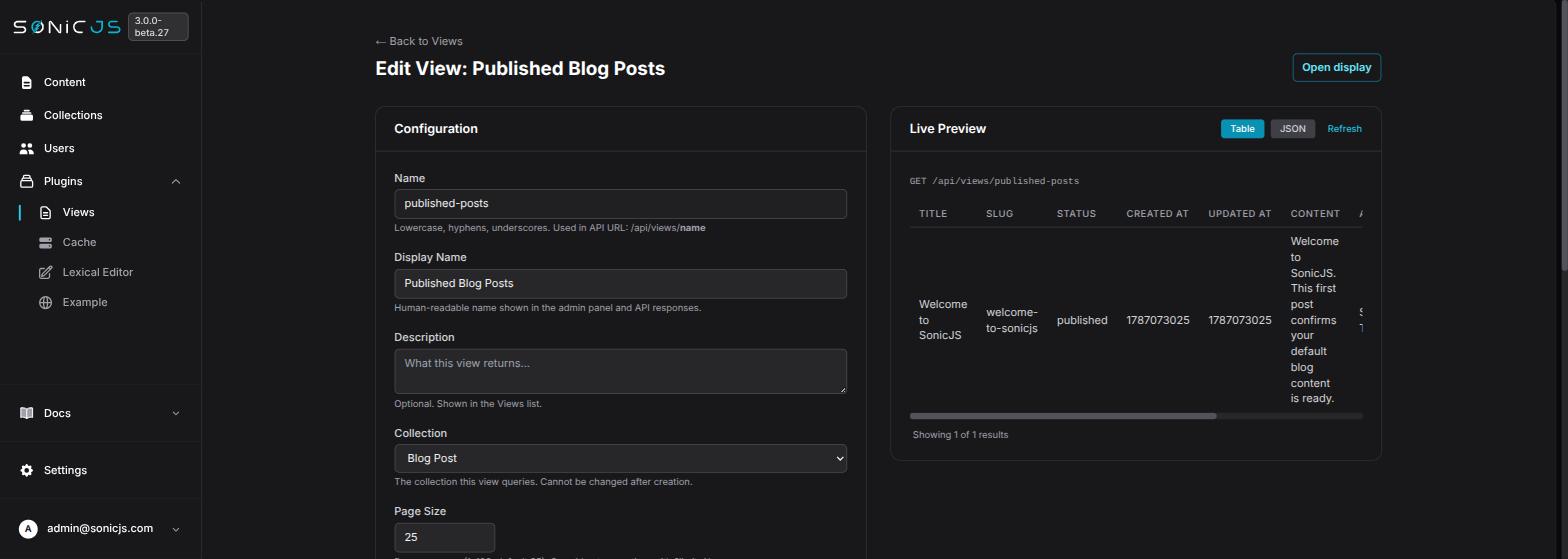
Task: Click the Views page icon
Action: (x=45, y=212)
